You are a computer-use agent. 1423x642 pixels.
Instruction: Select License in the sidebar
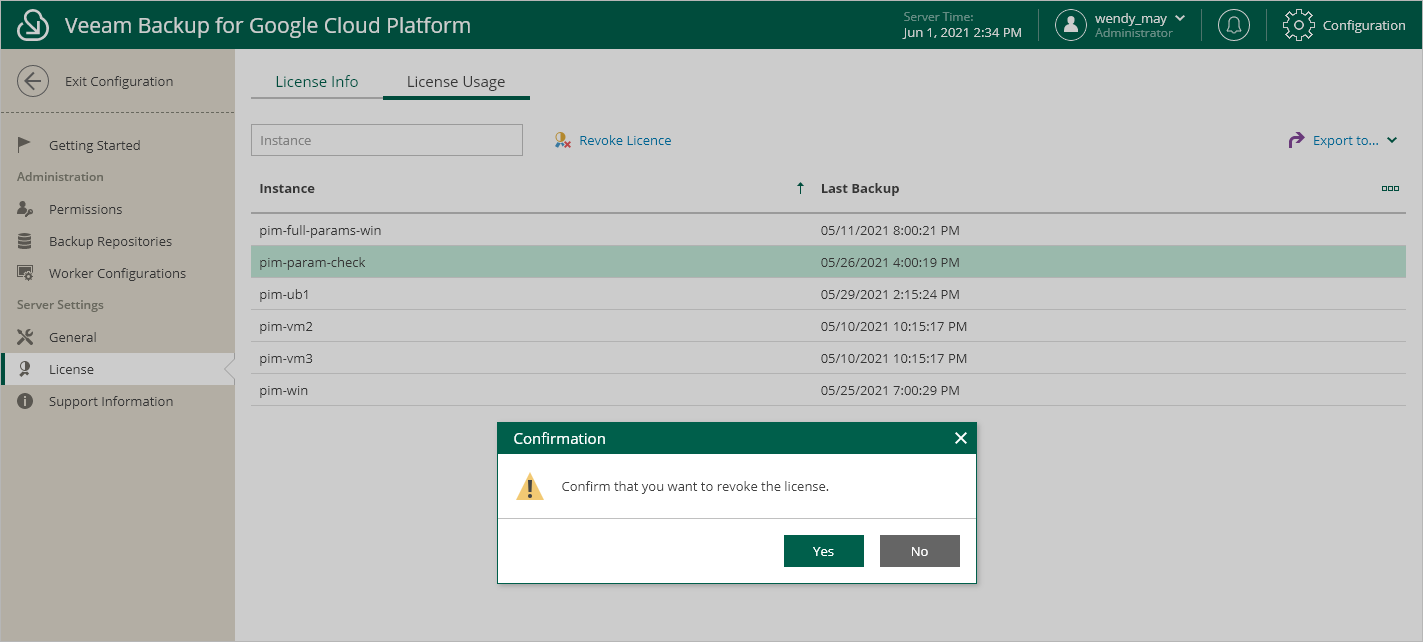pyautogui.click(x=117, y=369)
